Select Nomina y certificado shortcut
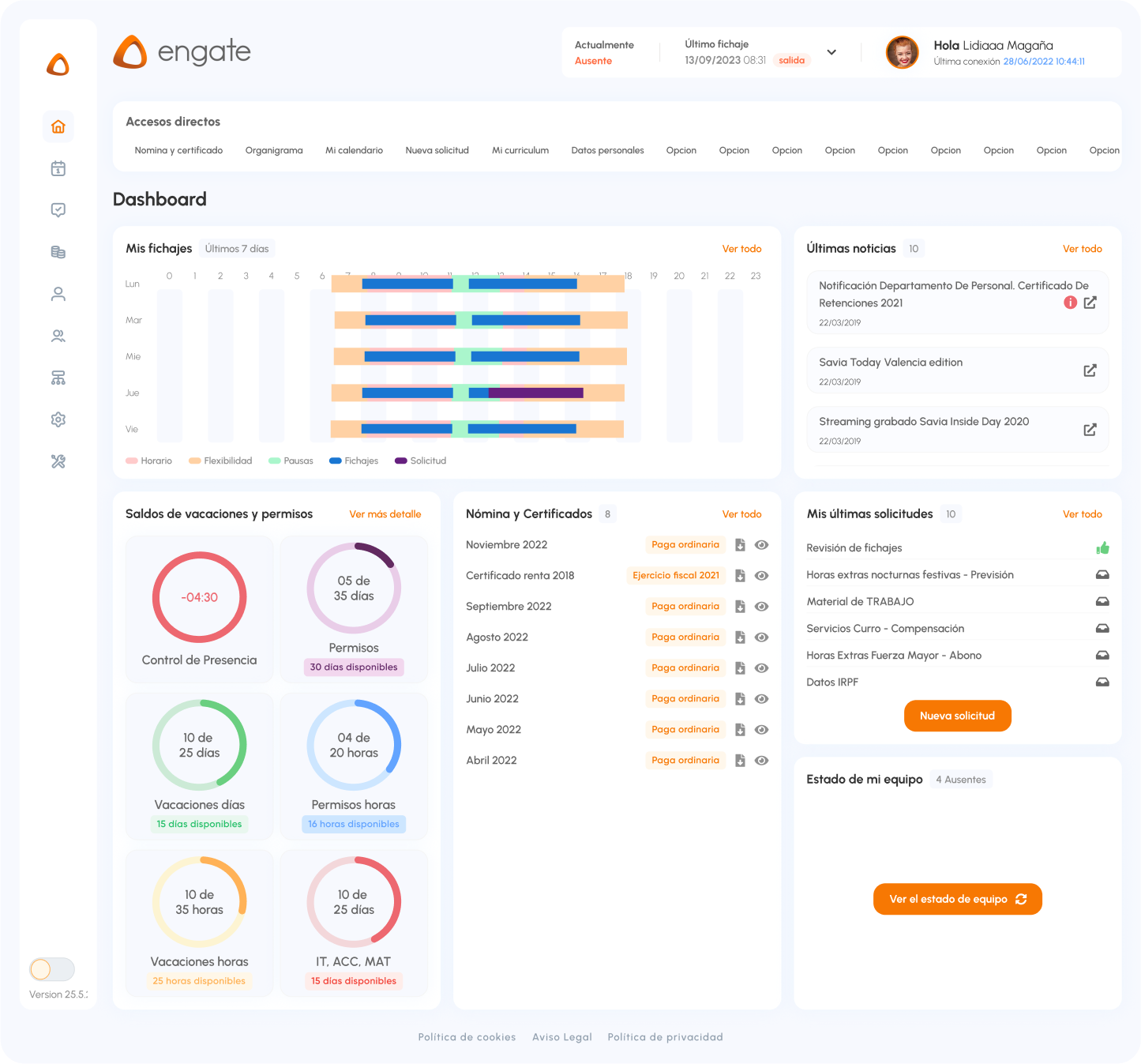Viewport: 1141px width, 1064px height. (x=178, y=150)
